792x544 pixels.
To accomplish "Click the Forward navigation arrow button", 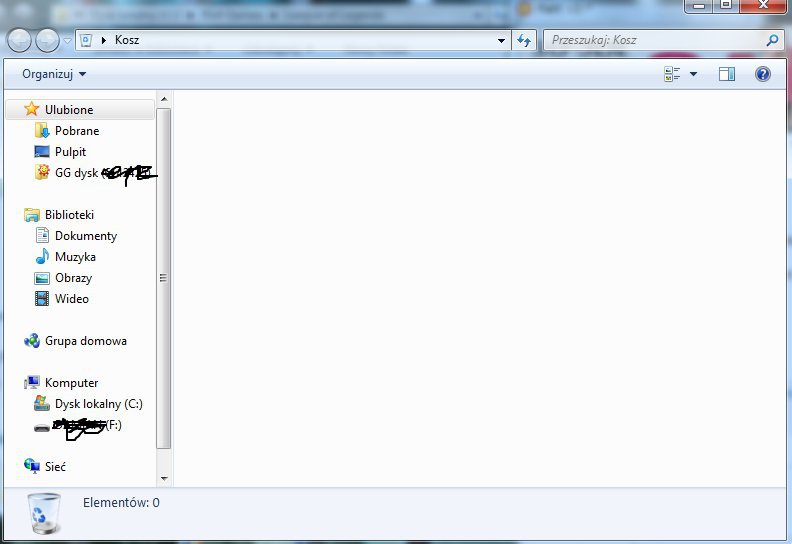I will [x=47, y=40].
